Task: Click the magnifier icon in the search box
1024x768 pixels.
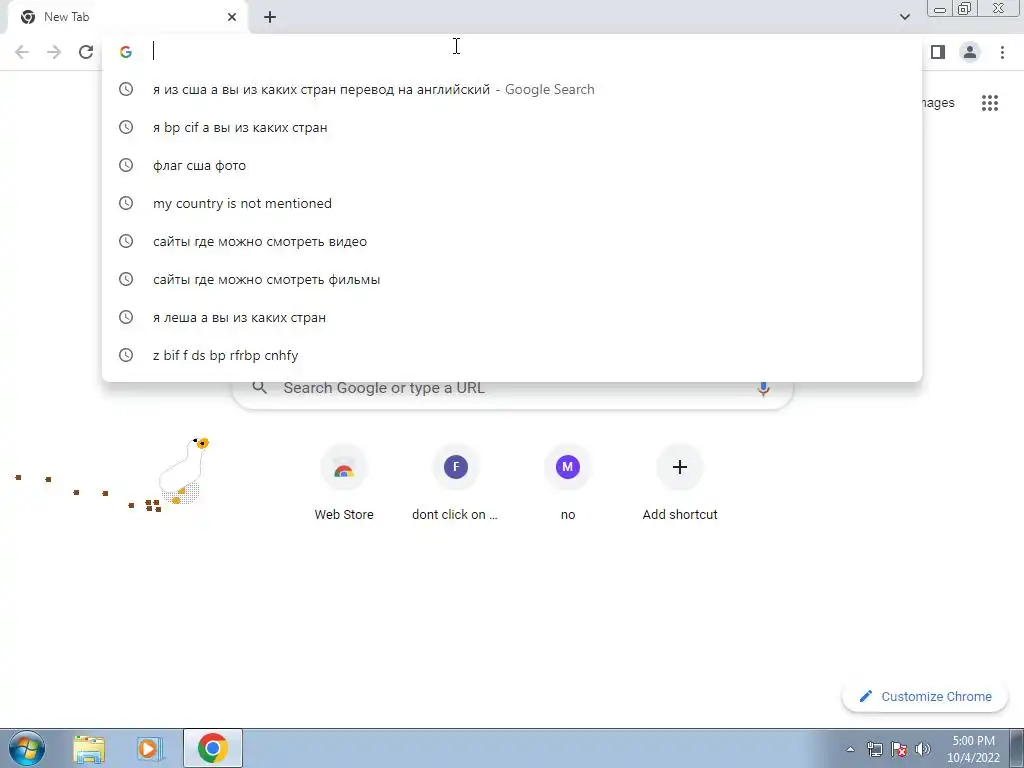Action: 259,388
